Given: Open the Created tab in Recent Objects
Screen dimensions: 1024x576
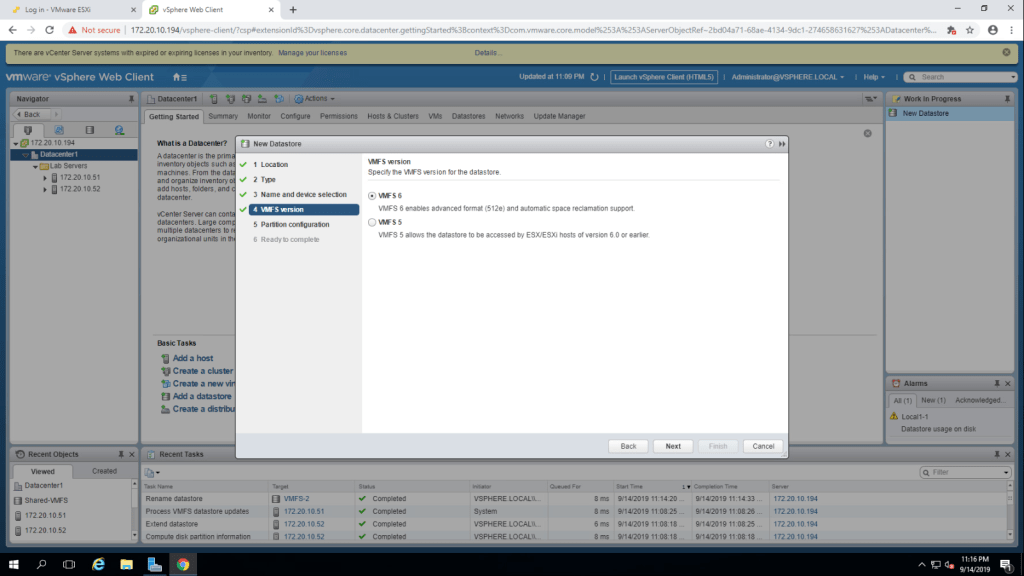Looking at the screenshot, I should (104, 471).
